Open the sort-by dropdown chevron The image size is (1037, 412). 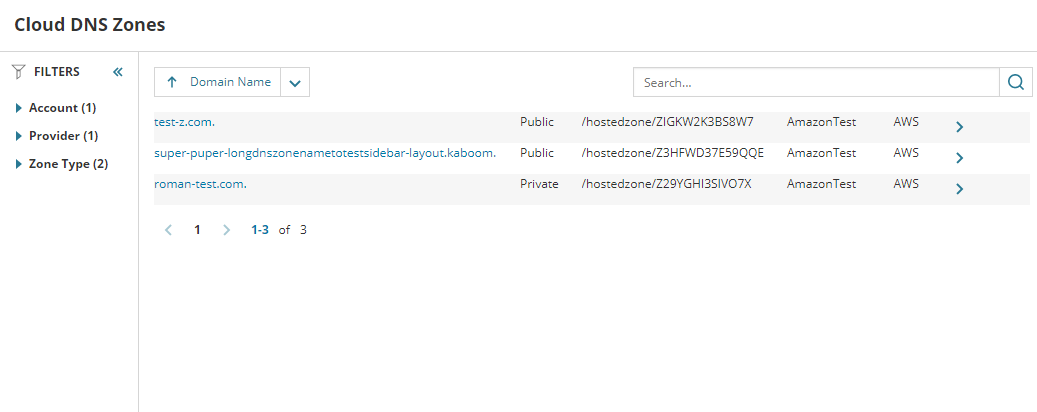[295, 83]
